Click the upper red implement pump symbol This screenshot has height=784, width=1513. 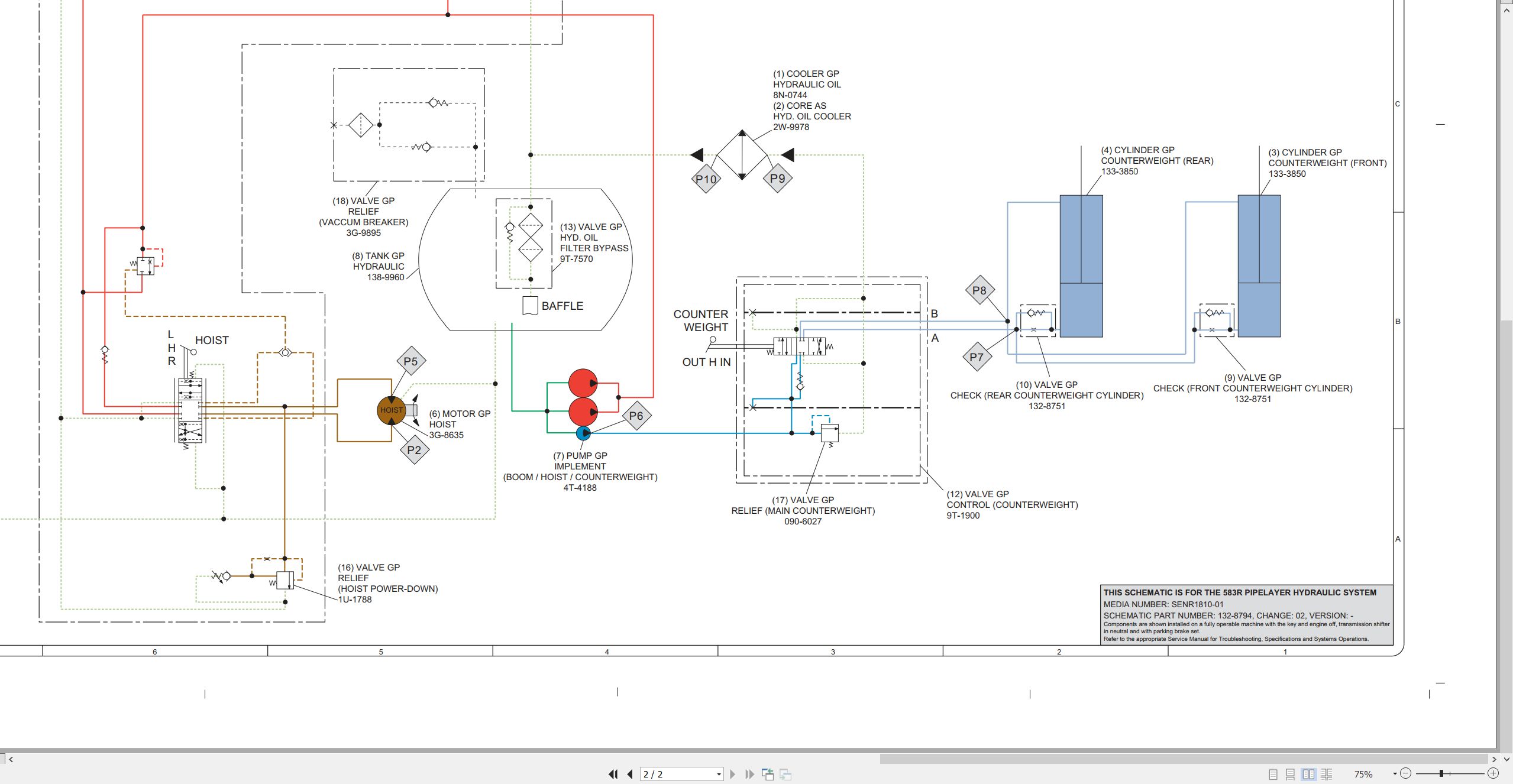tap(583, 383)
